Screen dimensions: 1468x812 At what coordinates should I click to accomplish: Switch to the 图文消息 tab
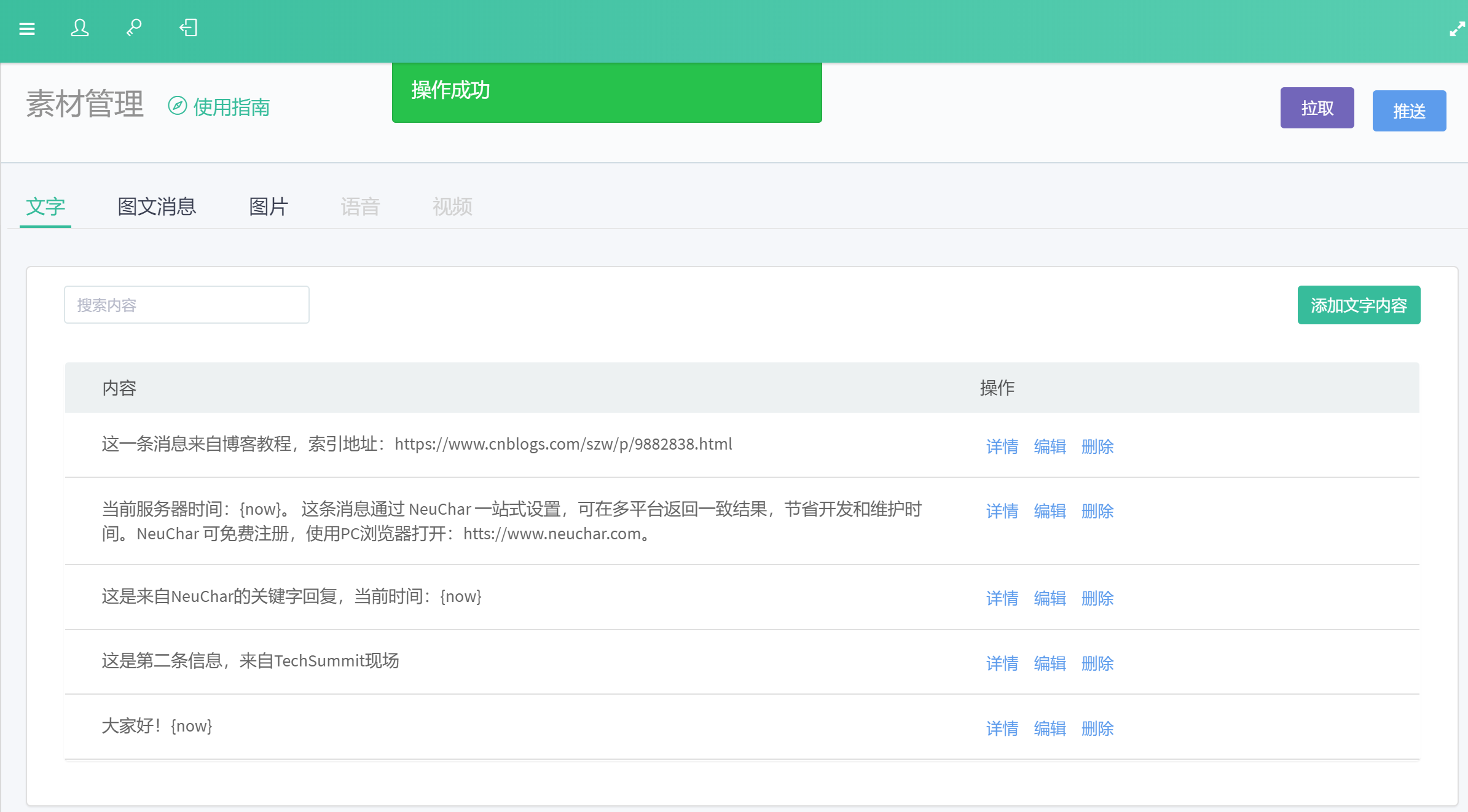[157, 207]
